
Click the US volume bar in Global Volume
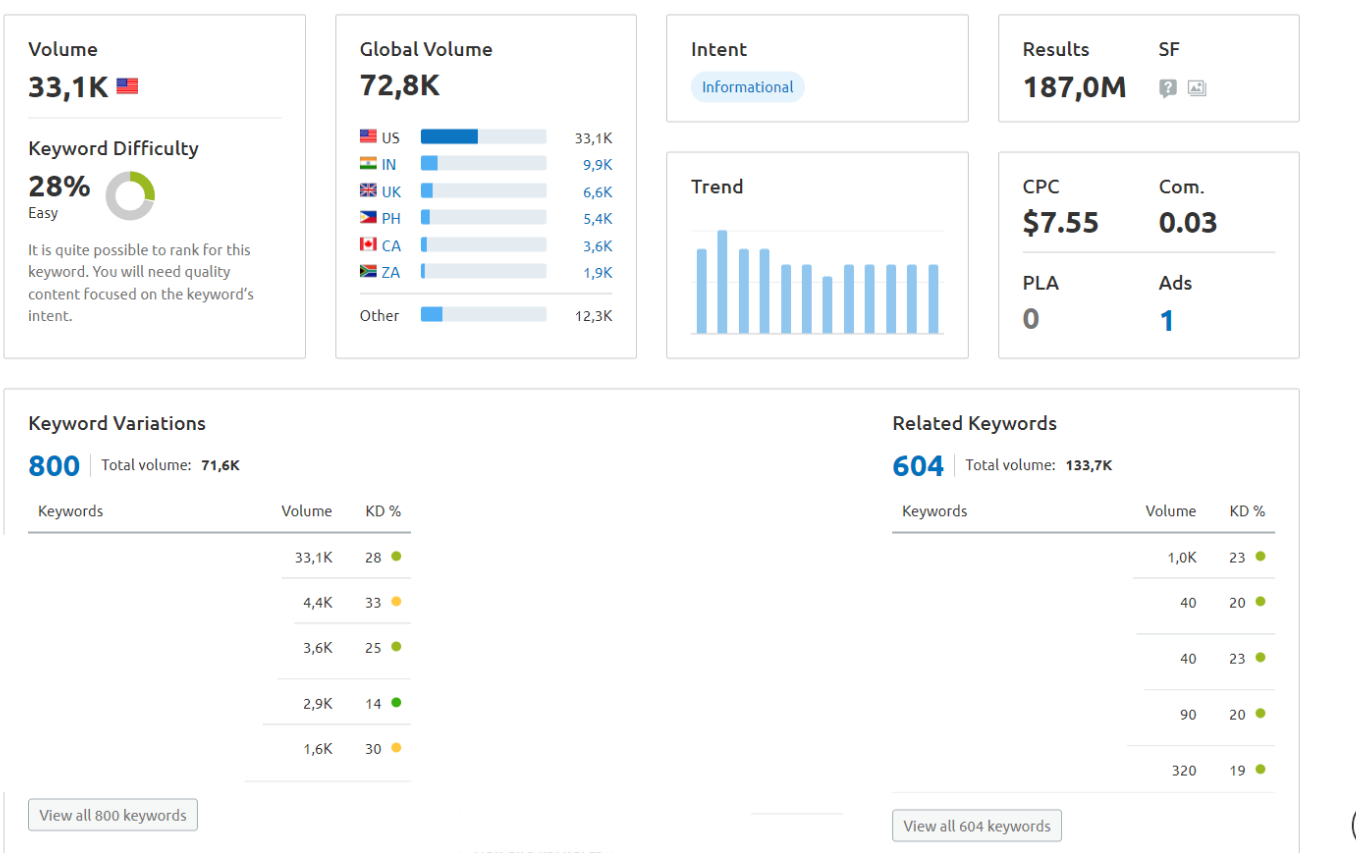click(484, 137)
